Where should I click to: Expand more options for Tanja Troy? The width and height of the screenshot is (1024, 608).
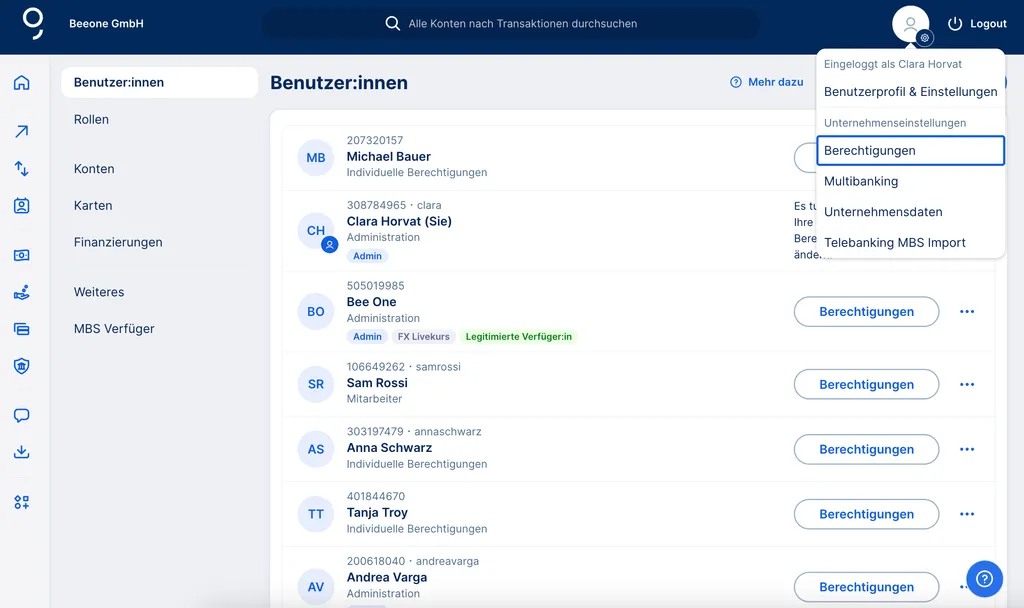coord(966,514)
